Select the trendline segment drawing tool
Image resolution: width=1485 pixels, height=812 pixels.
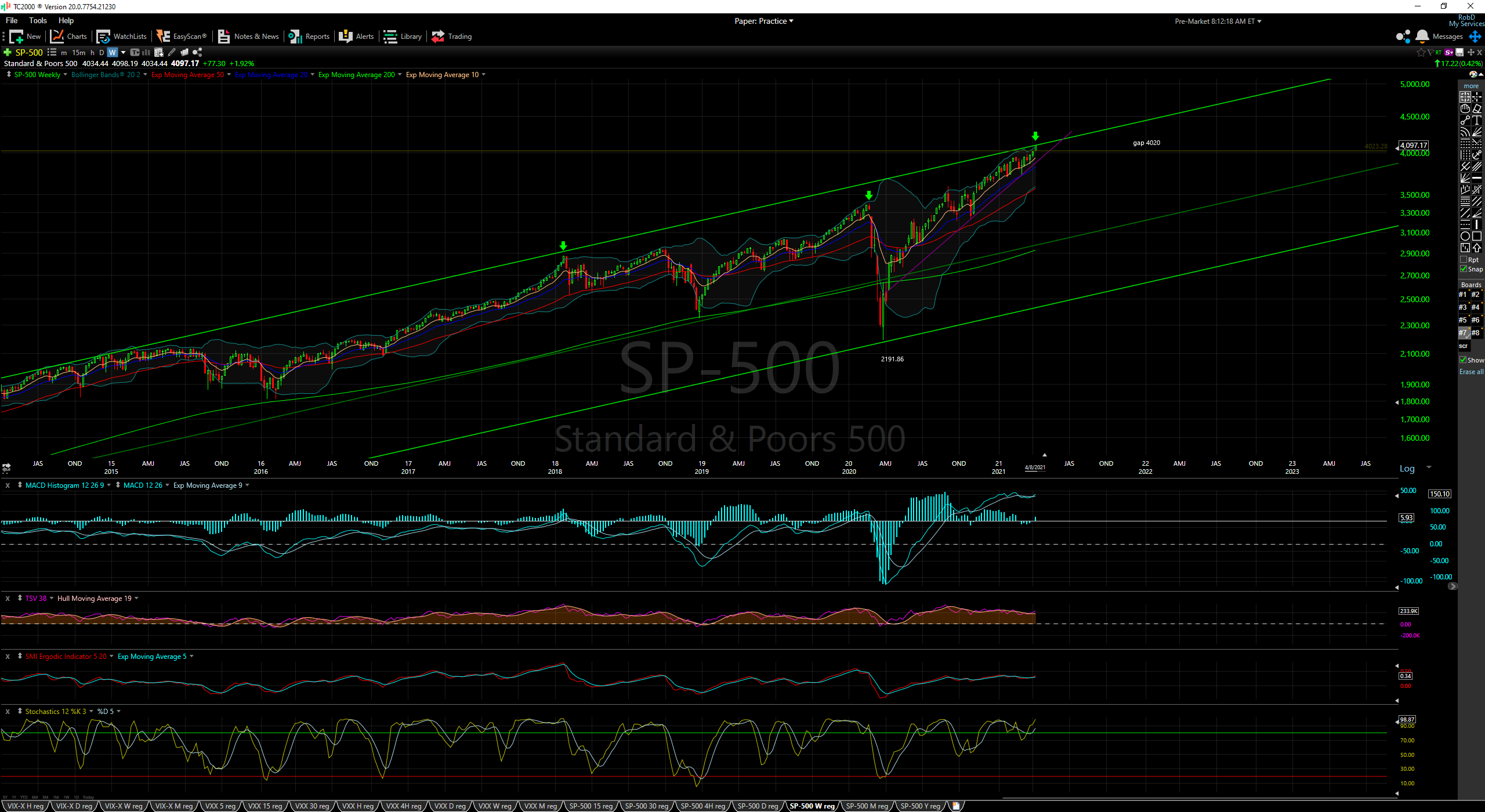[1465, 120]
